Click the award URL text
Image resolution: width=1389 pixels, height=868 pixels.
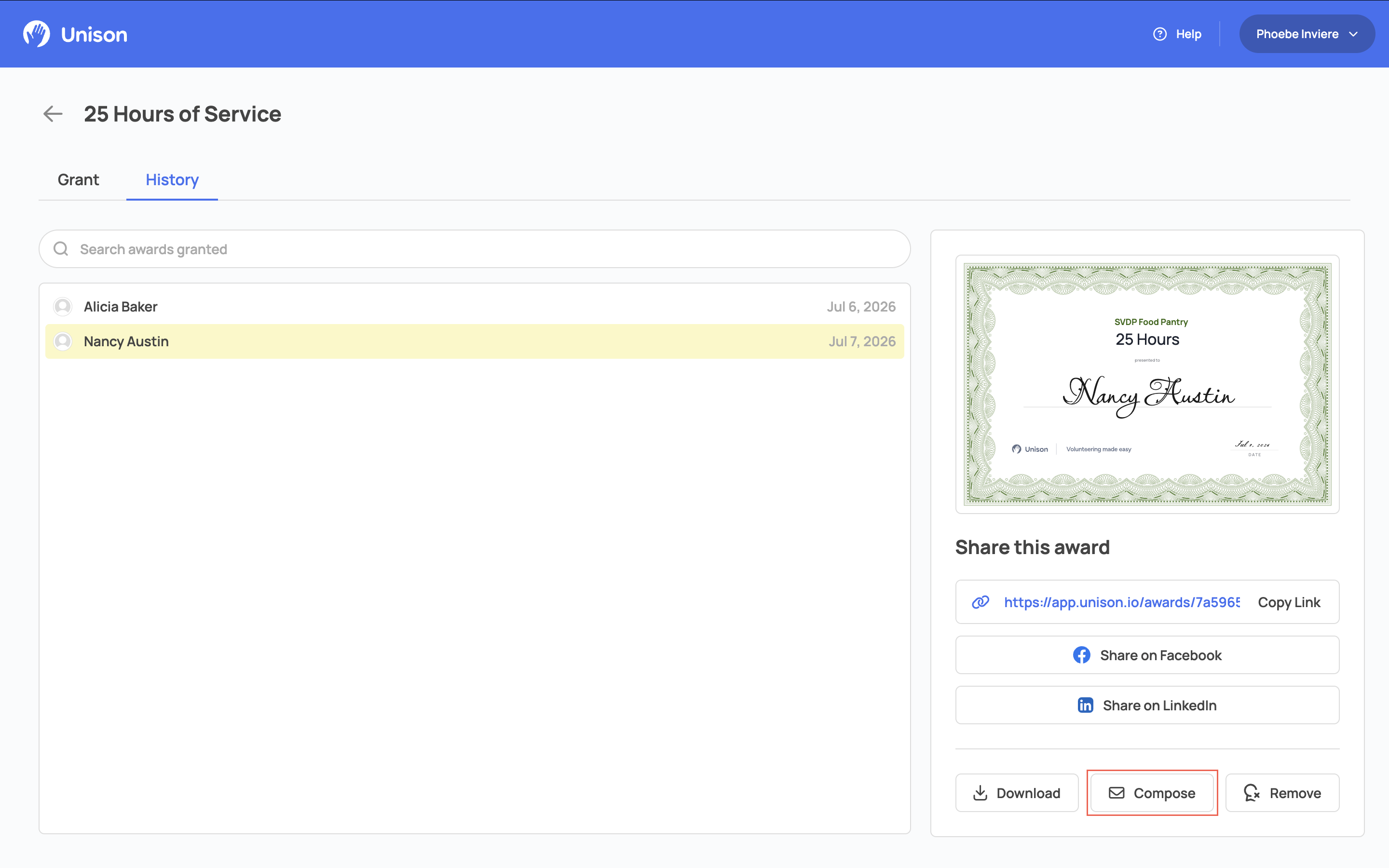(1121, 602)
